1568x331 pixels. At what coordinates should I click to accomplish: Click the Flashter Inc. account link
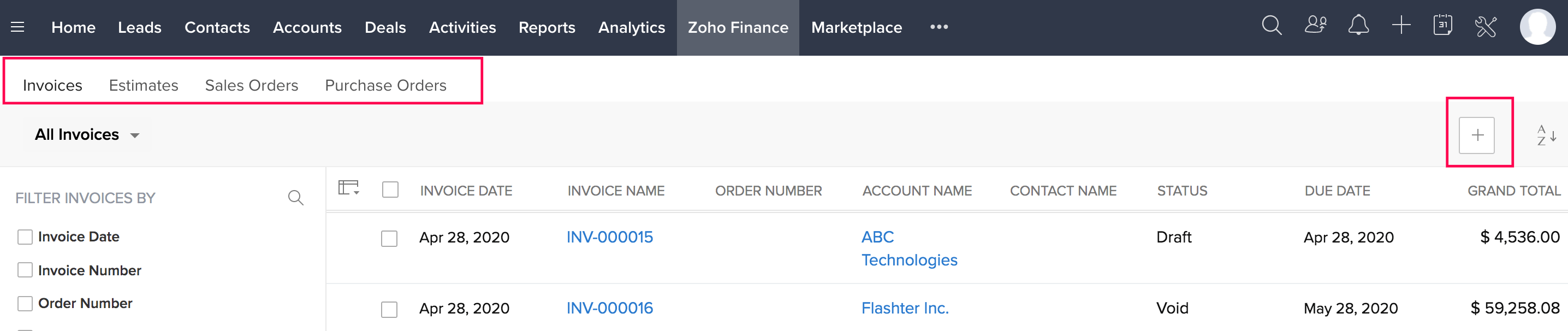905,309
